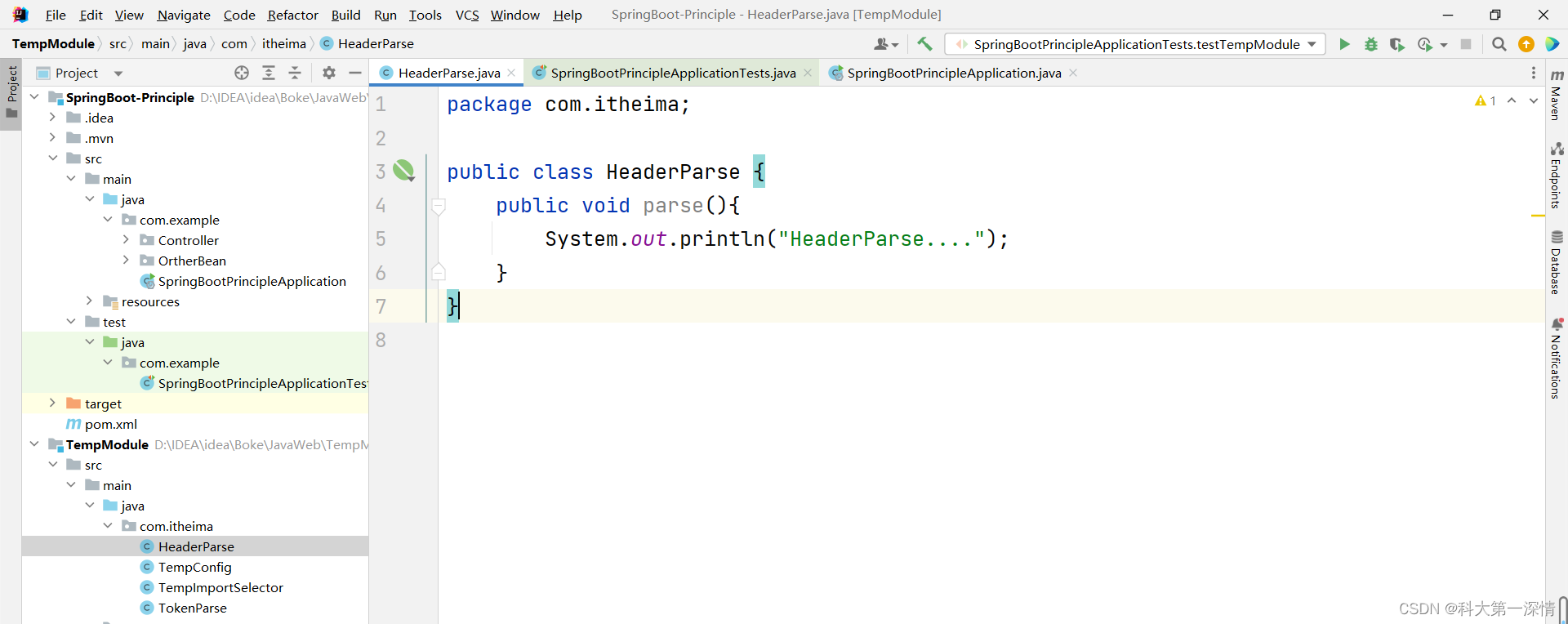
Task: Open the Window menu
Action: (514, 15)
